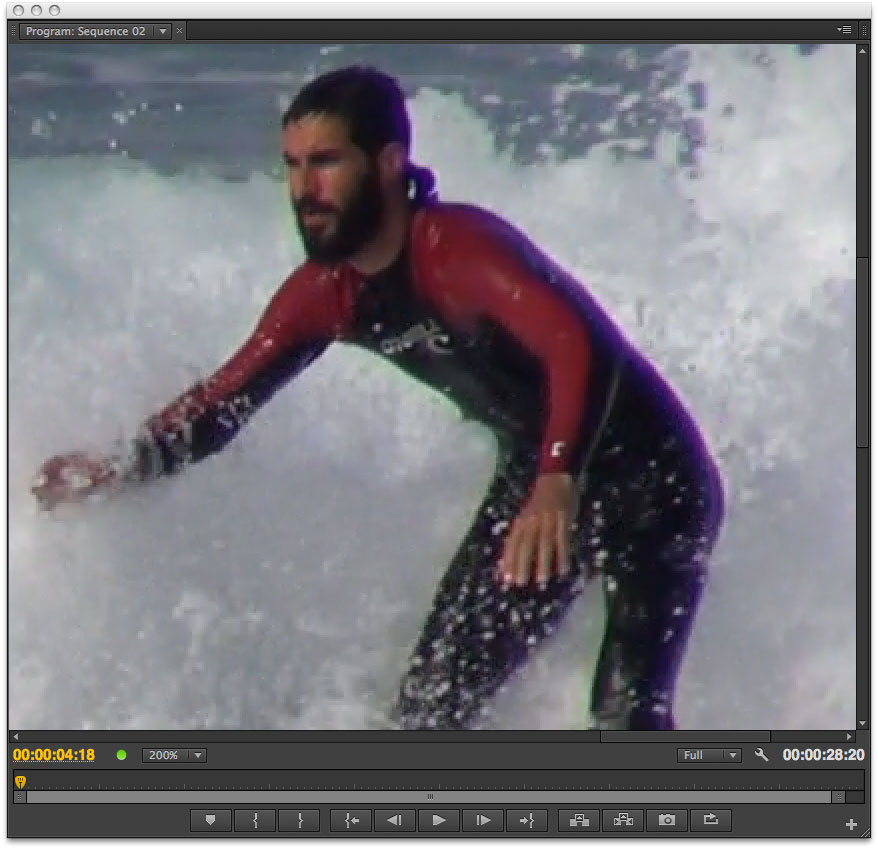Click the Add Marker button

tap(211, 820)
